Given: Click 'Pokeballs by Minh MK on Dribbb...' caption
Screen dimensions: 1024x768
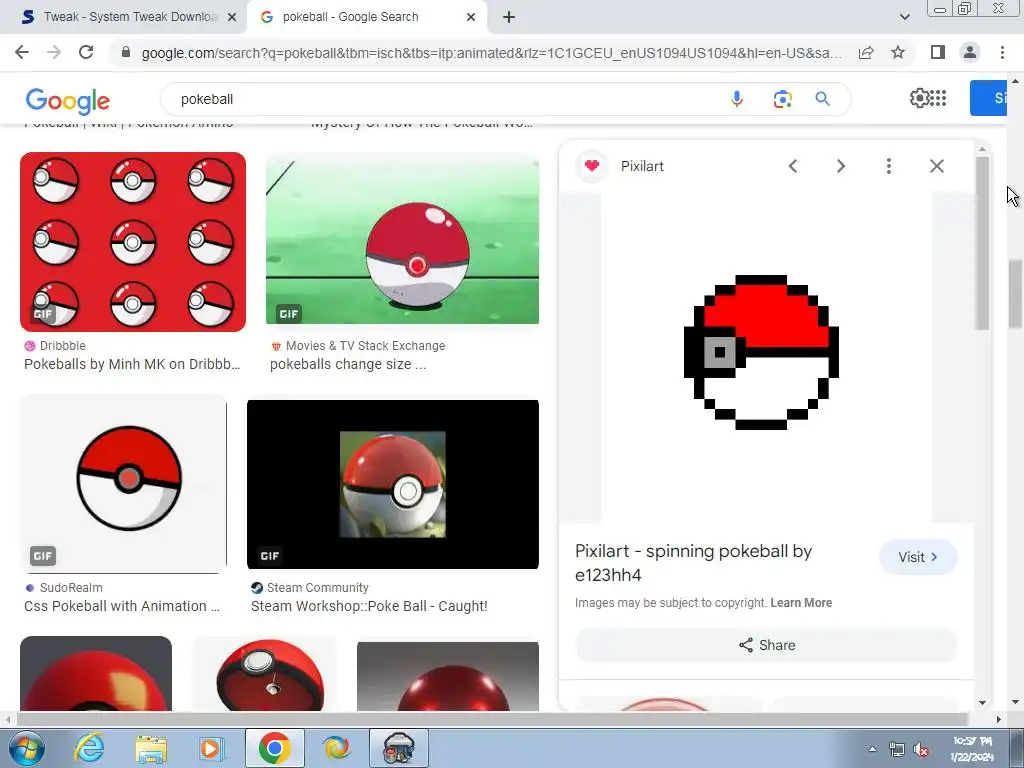Looking at the screenshot, I should [132, 364].
